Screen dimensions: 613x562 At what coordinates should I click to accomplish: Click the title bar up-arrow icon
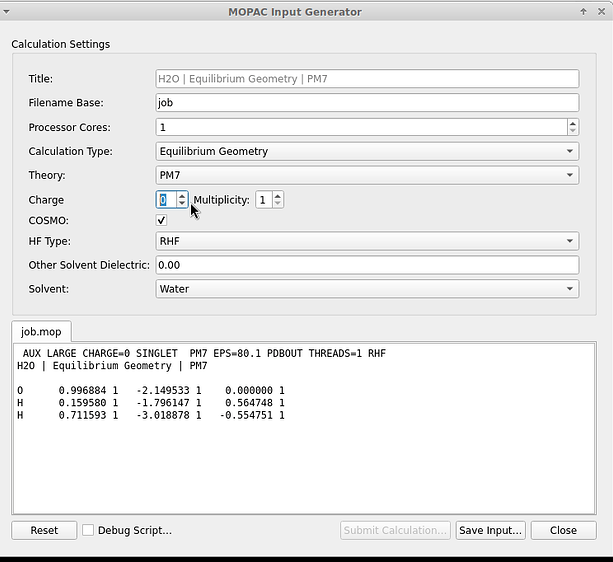click(x=583, y=12)
